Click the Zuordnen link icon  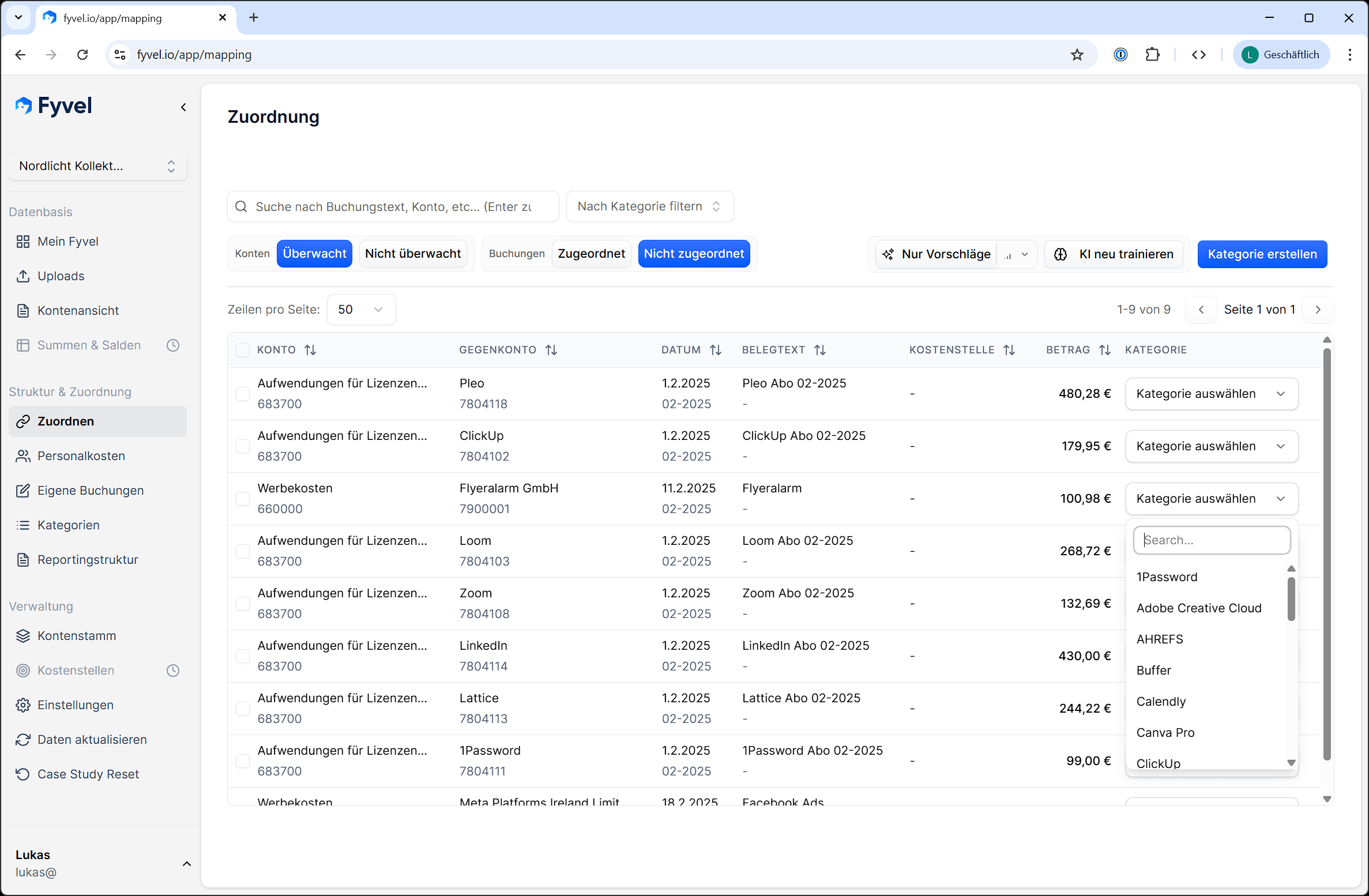23,421
